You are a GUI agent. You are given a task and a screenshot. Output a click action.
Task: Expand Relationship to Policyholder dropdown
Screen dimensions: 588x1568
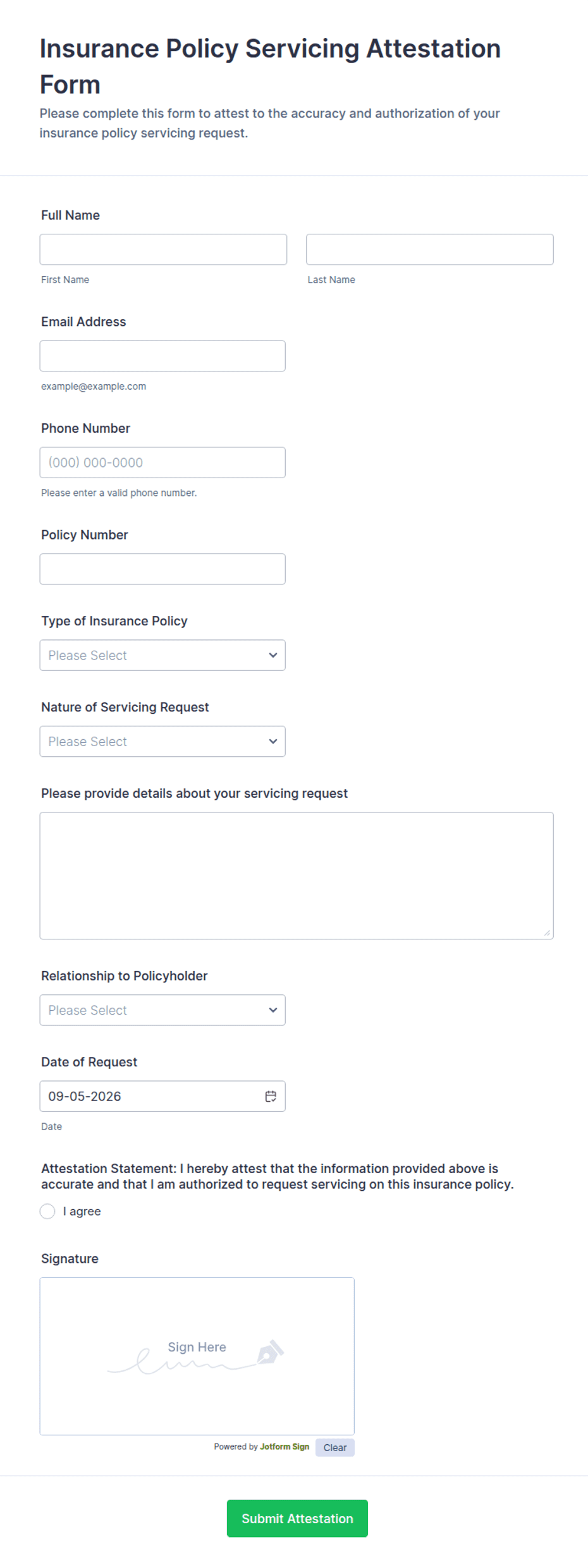tap(162, 1010)
